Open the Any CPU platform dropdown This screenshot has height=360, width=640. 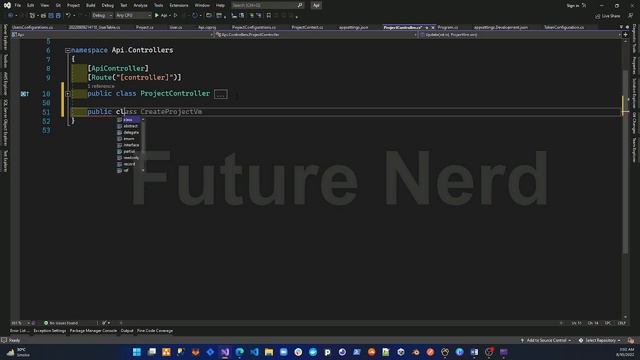point(133,16)
